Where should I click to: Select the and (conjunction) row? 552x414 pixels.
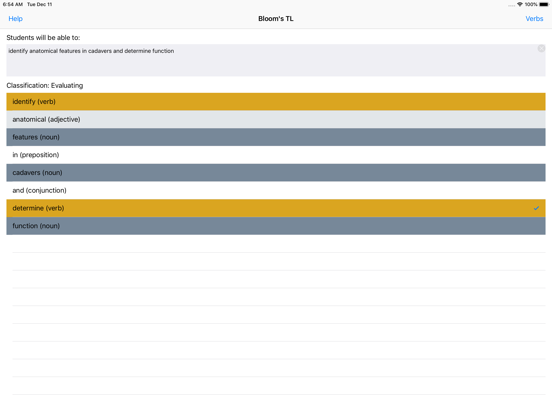(x=276, y=190)
